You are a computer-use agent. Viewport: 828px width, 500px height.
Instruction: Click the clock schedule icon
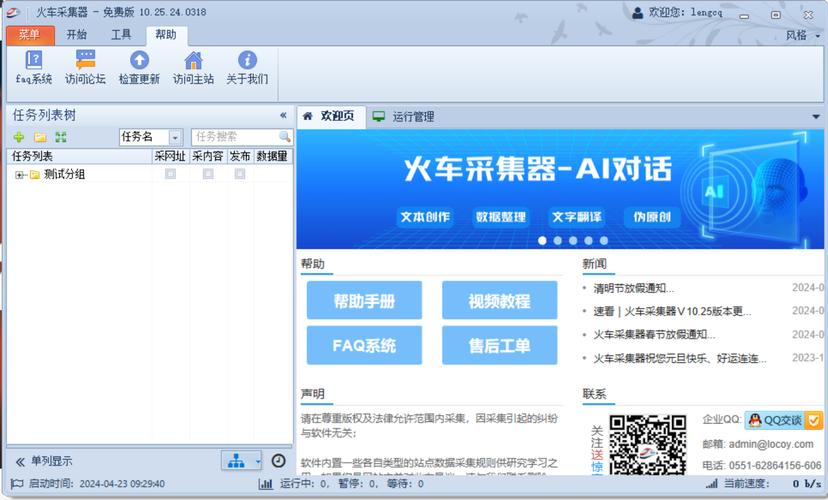tap(278, 460)
